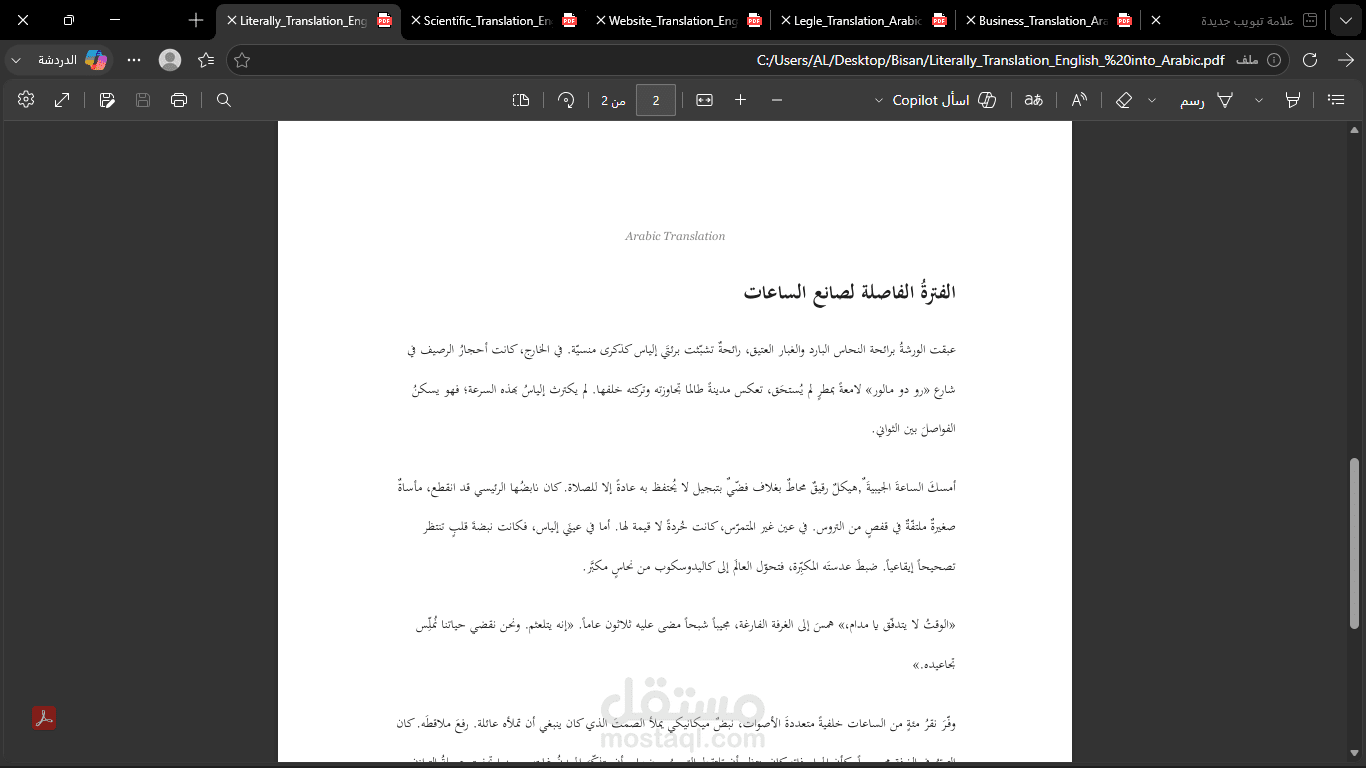The image size is (1366, 768).
Task: Click the Save floppy disk icon
Action: (143, 100)
